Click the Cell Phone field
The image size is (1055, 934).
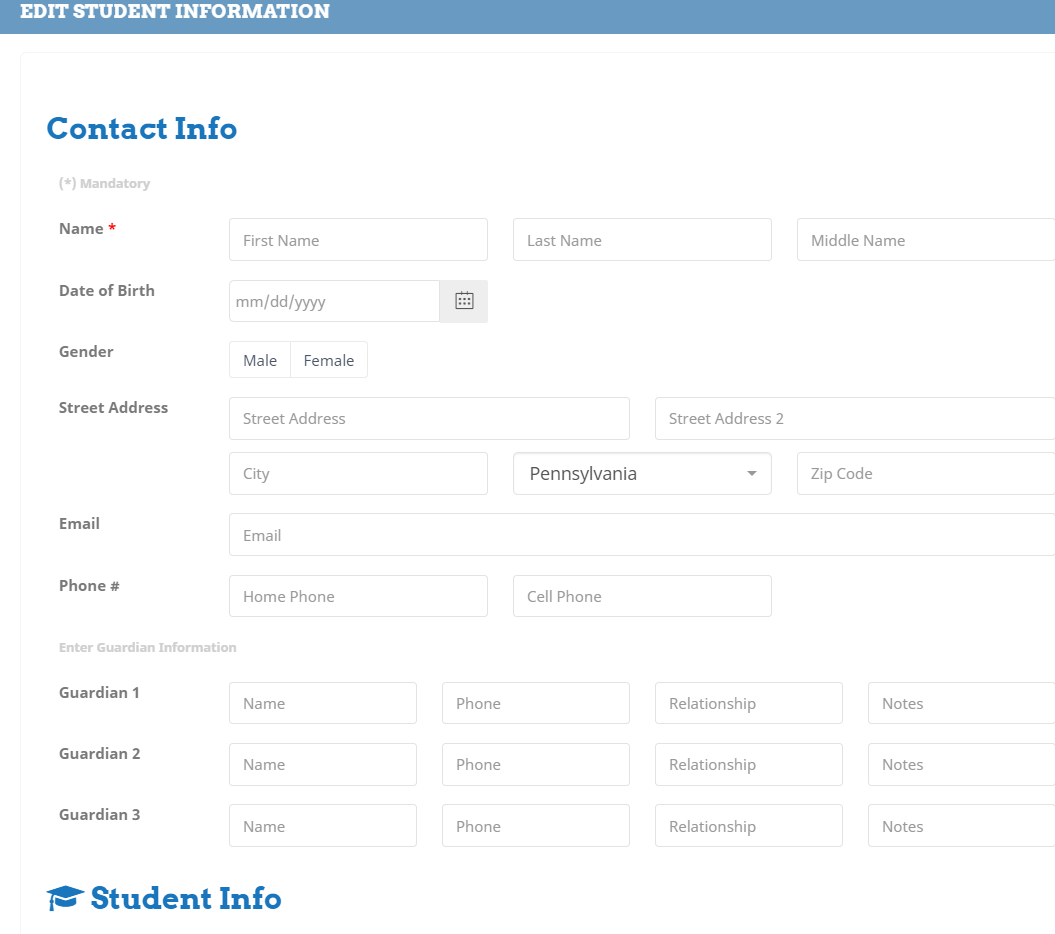click(642, 596)
